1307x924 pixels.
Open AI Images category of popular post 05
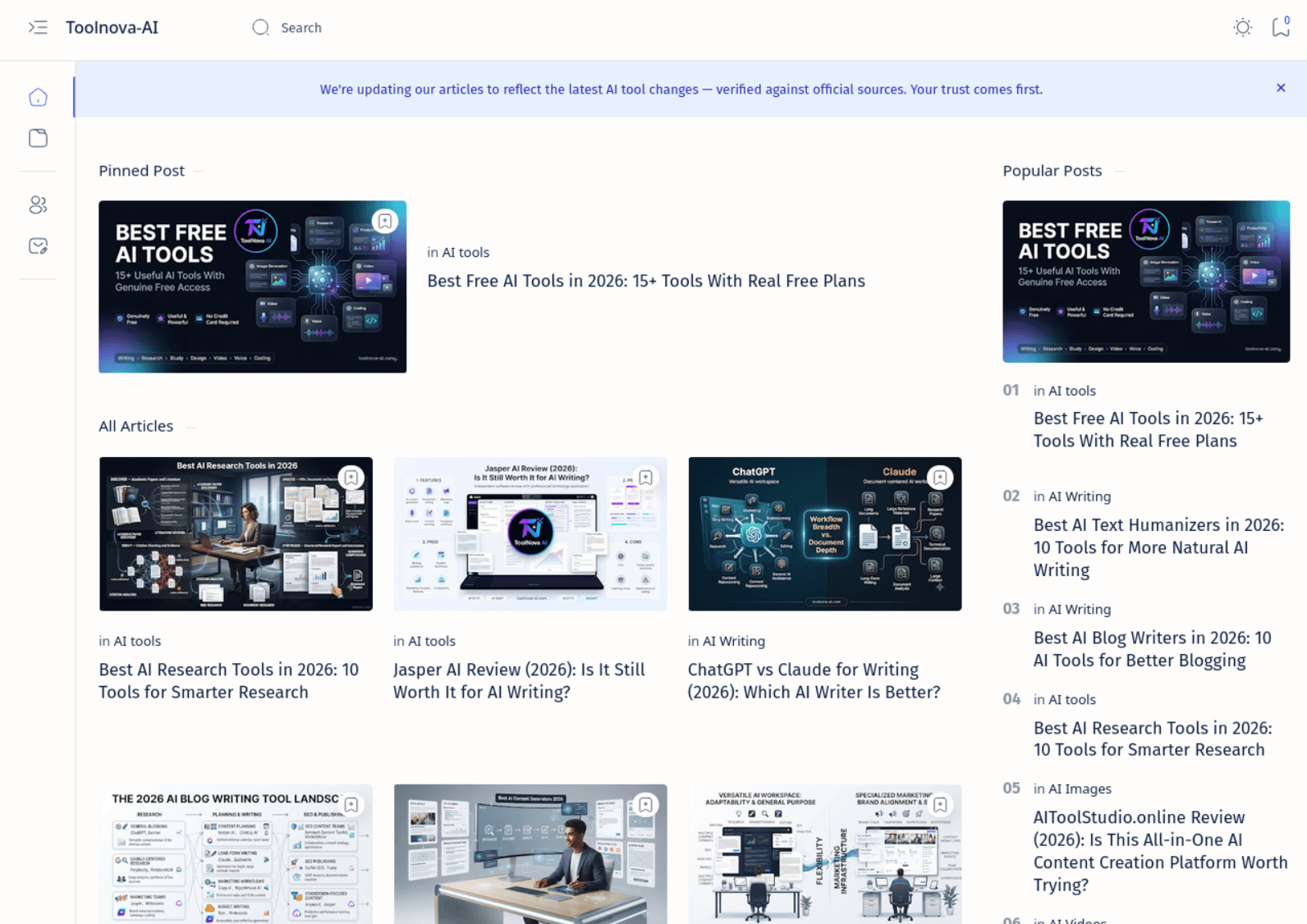click(x=1080, y=789)
